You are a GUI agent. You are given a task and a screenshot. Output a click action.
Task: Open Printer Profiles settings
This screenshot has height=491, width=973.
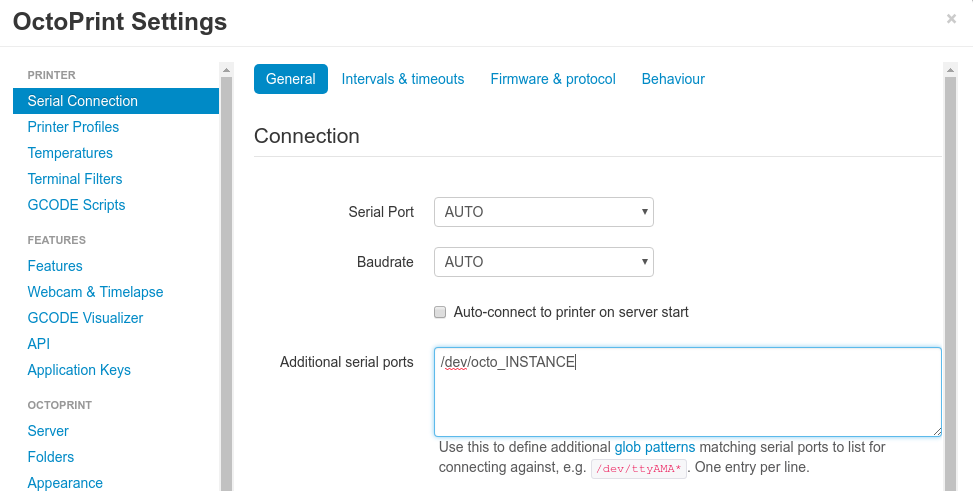coord(73,127)
